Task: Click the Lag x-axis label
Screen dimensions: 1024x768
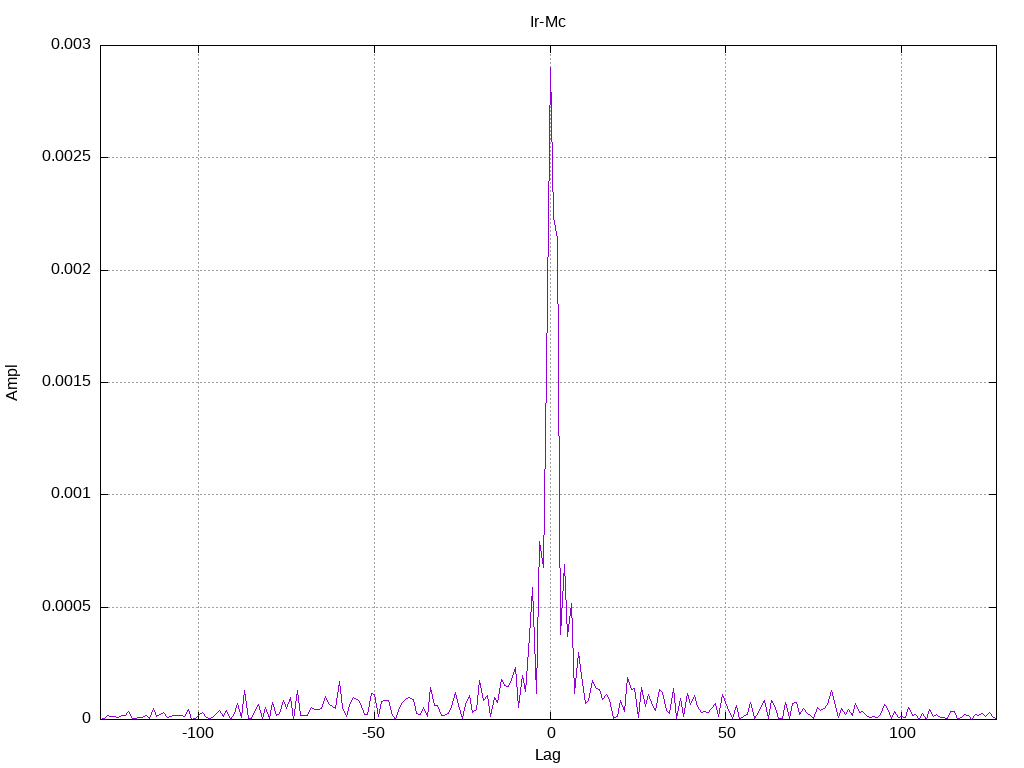Action: pos(547,755)
